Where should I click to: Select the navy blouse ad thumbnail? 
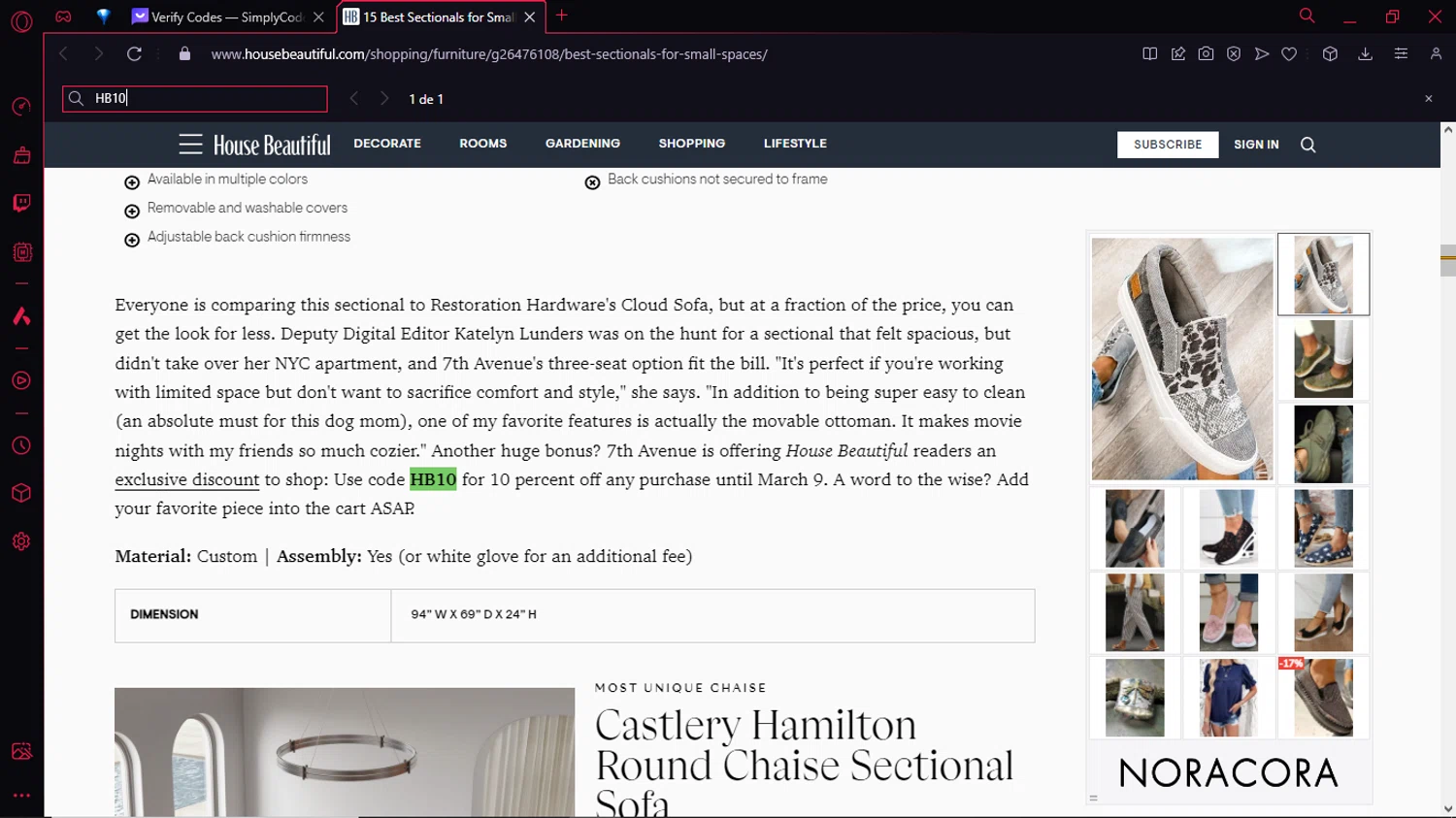pos(1229,698)
